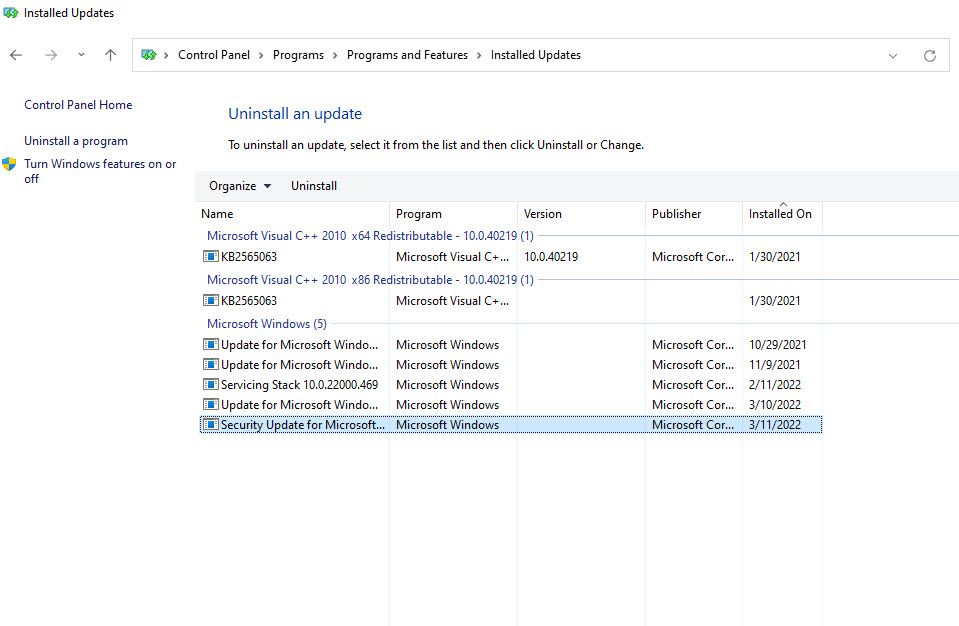Click the Control Panel Home link

click(x=77, y=105)
